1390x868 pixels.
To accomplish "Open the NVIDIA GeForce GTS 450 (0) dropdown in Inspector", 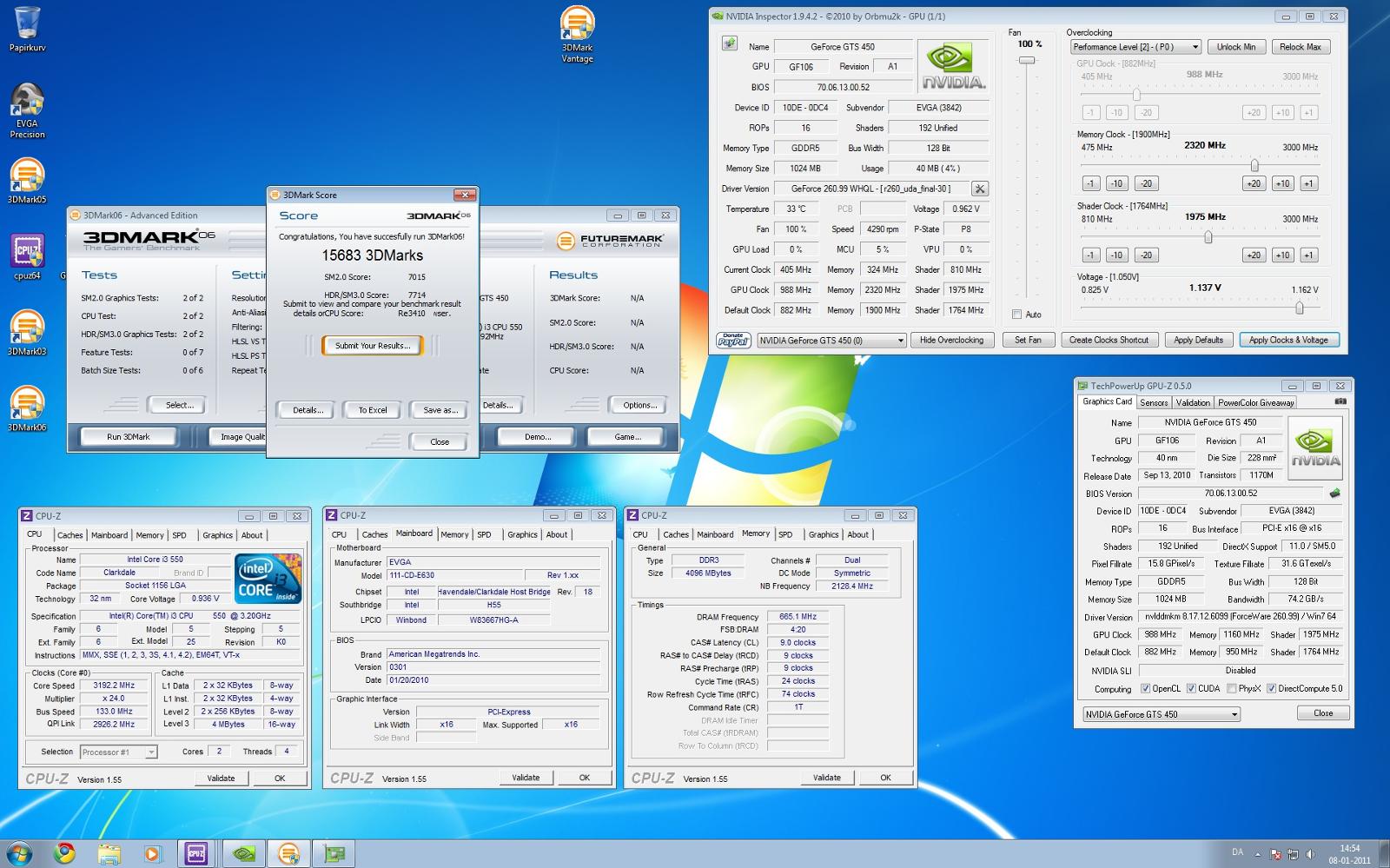I will (831, 341).
